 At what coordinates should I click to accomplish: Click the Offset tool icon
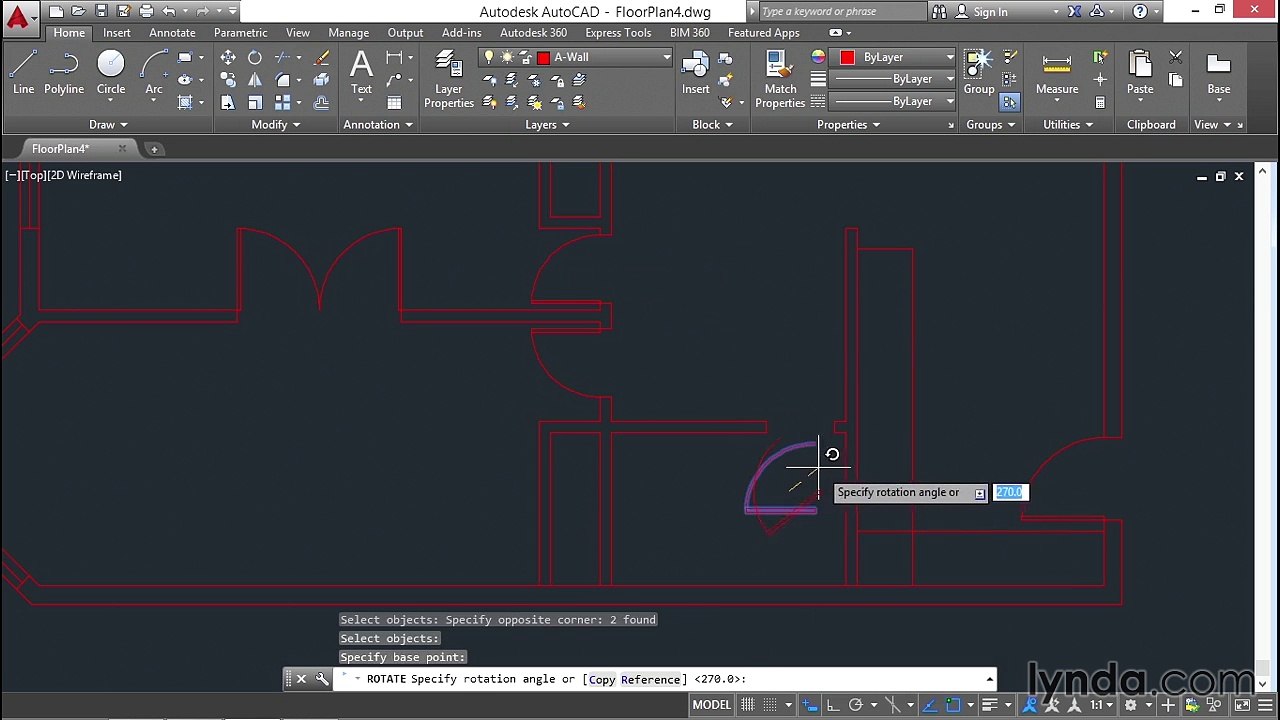click(x=322, y=103)
